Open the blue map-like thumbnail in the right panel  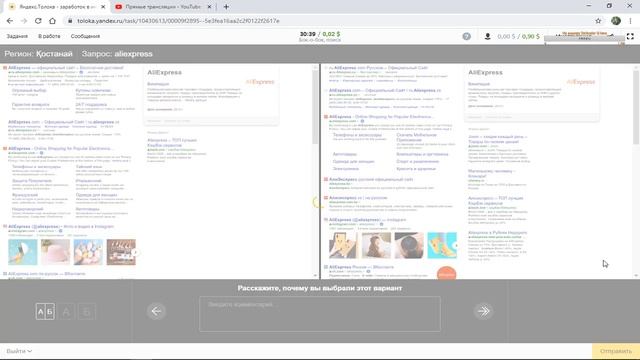442,245
